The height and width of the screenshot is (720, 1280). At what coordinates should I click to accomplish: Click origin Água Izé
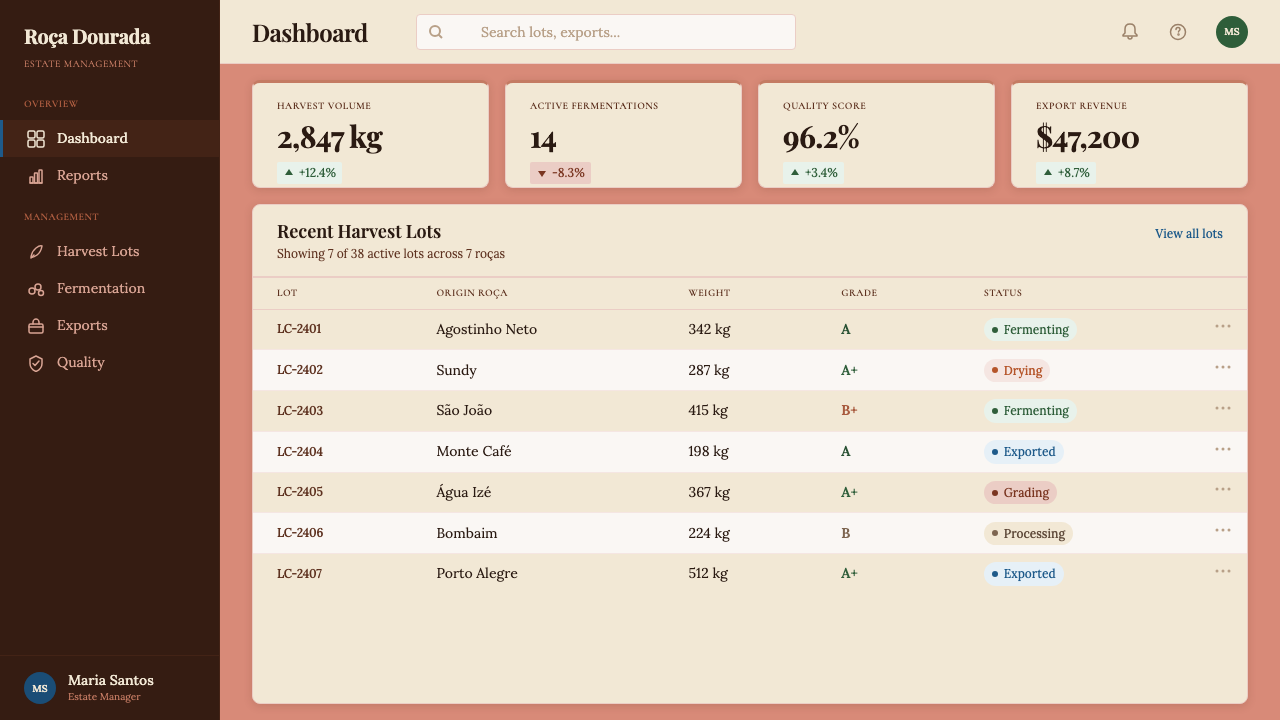(x=464, y=493)
